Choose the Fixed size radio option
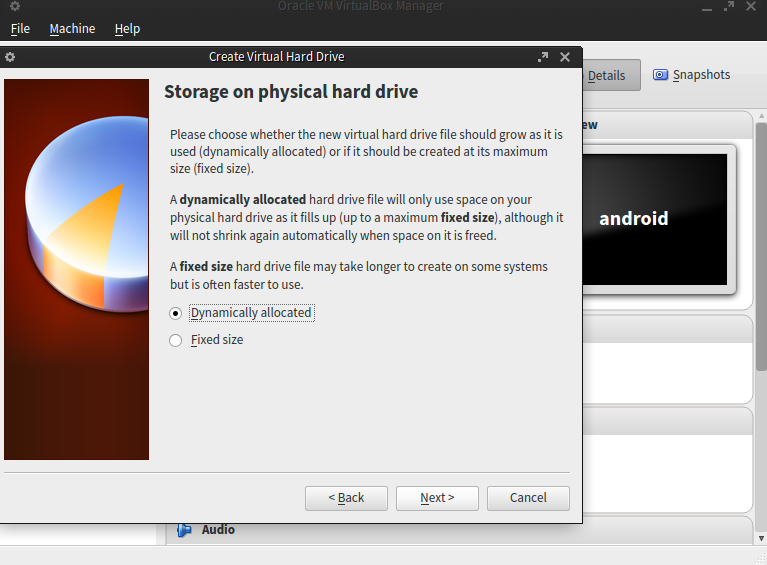Viewport: 767px width, 565px height. [176, 340]
